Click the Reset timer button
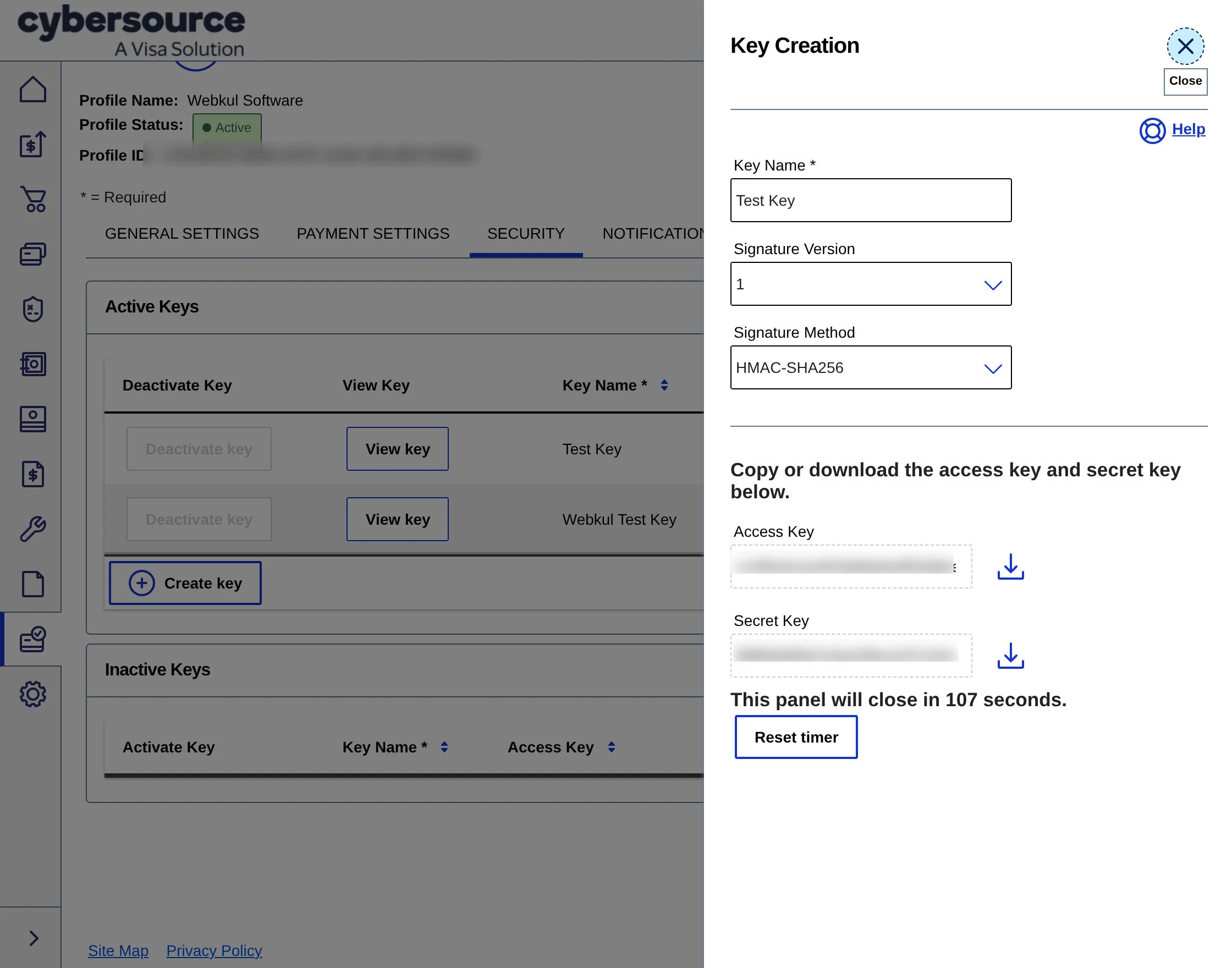Screen dimensions: 1232x968 [796, 737]
